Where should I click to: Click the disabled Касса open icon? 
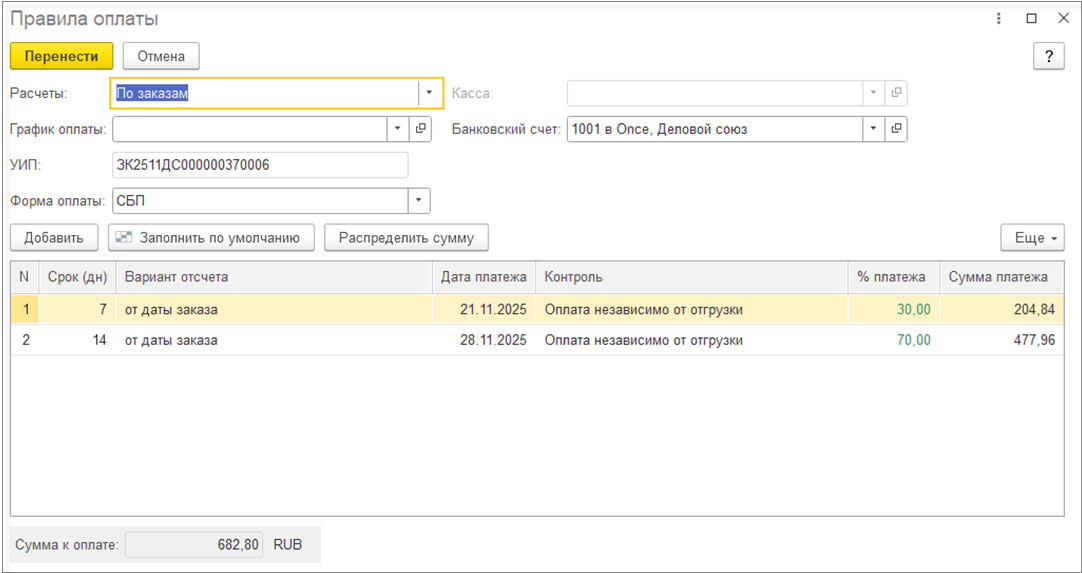coord(897,93)
